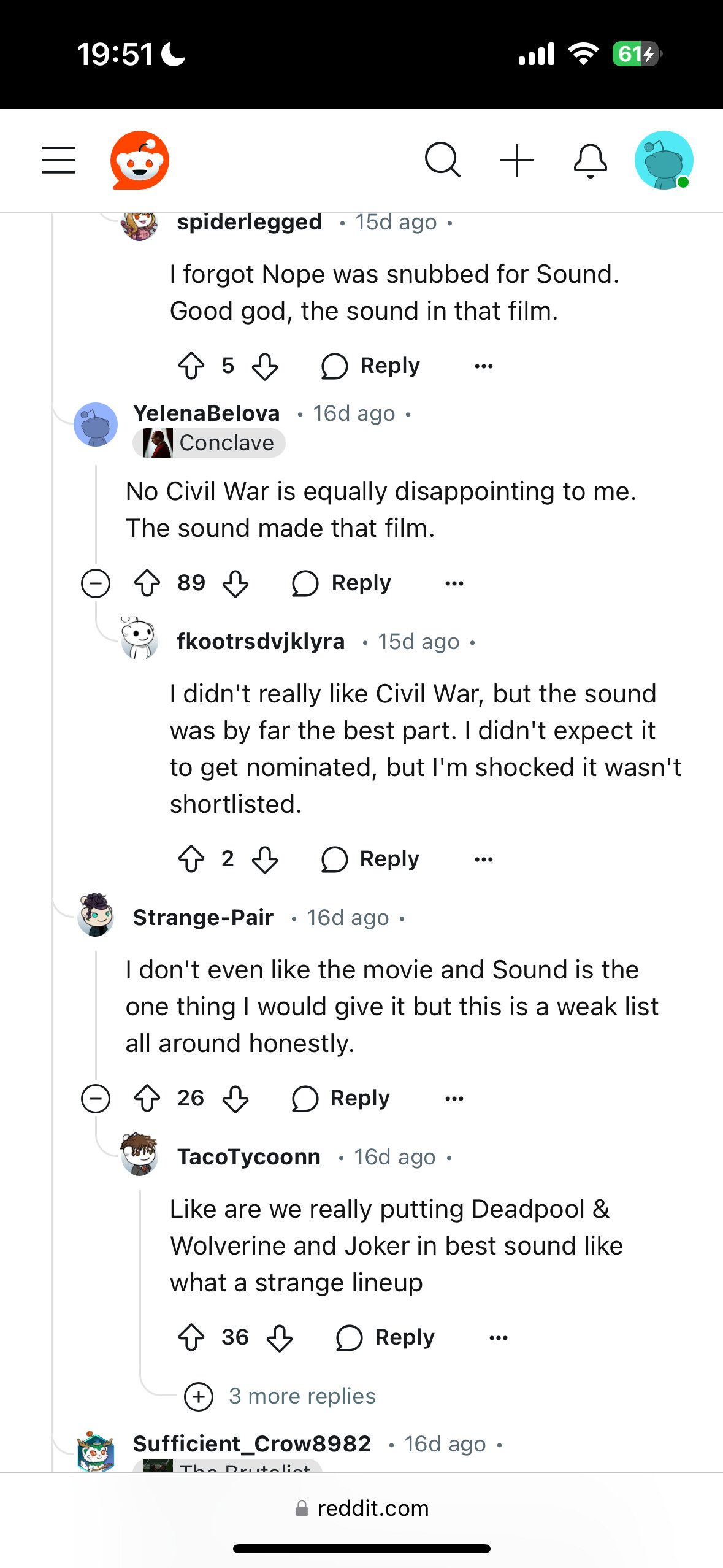Open more options on TacoTycoonn's comment

pos(499,1337)
